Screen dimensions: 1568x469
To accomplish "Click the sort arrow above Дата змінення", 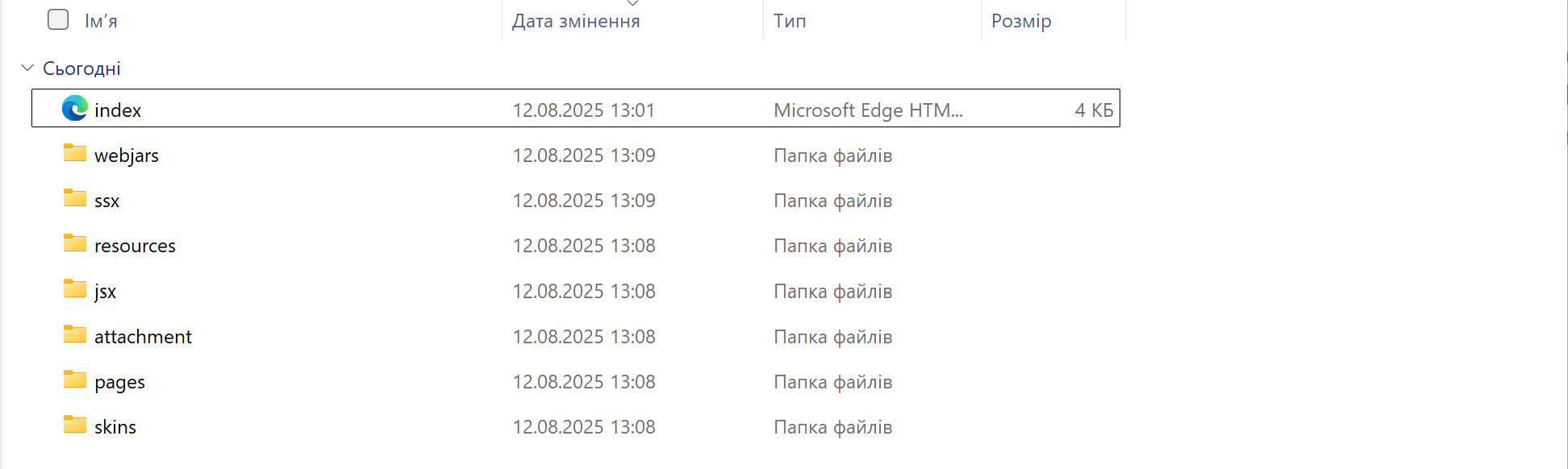I will coord(633,3).
